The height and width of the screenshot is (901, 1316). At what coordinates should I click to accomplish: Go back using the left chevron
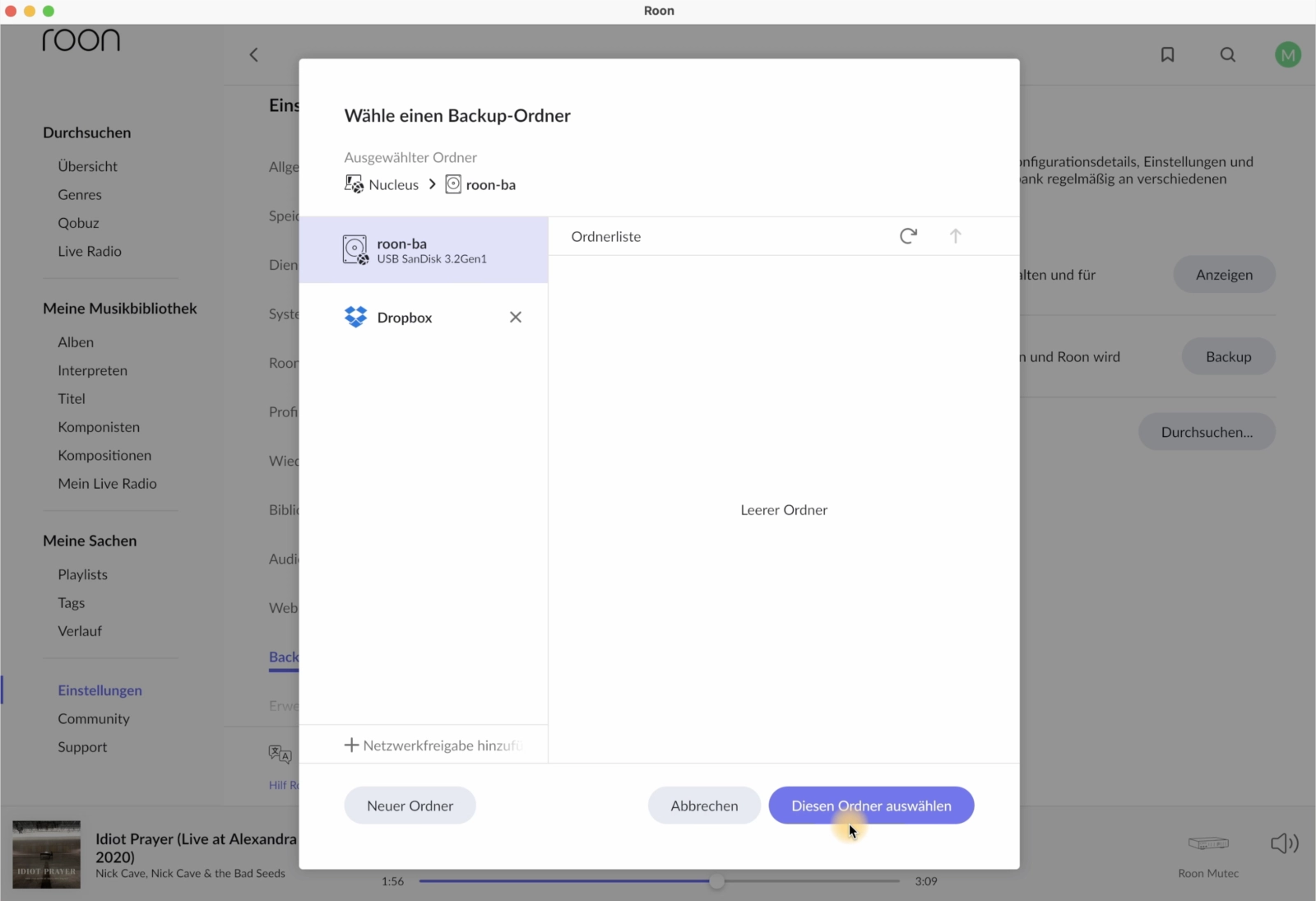[254, 54]
